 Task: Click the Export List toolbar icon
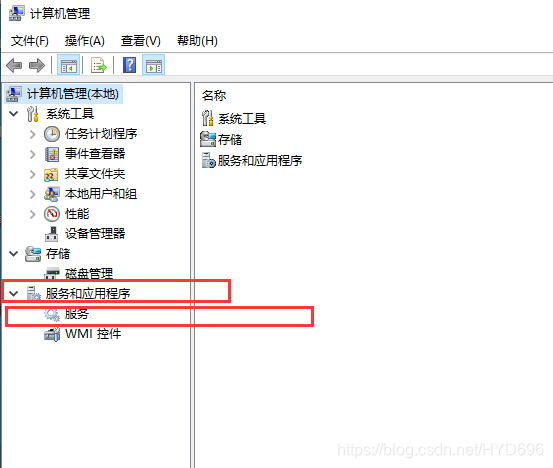(99, 65)
